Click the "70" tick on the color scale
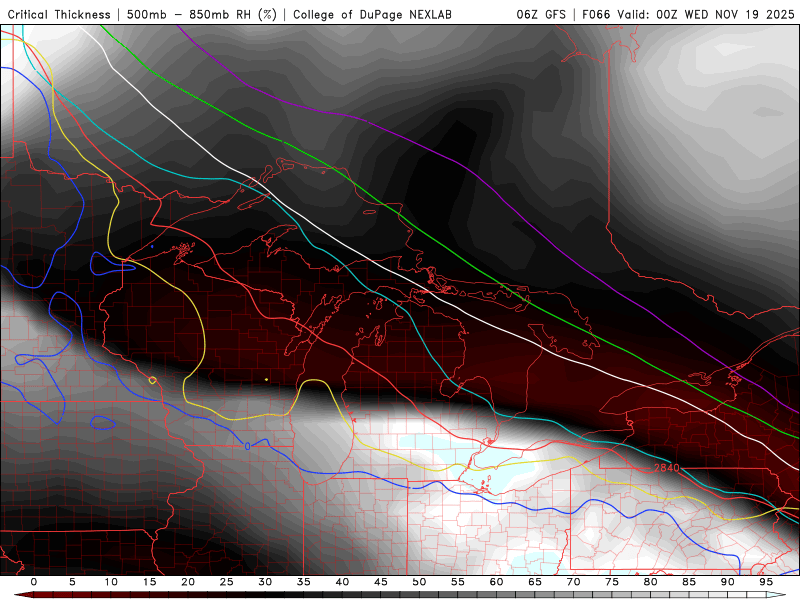The width and height of the screenshot is (800, 600). (x=573, y=582)
